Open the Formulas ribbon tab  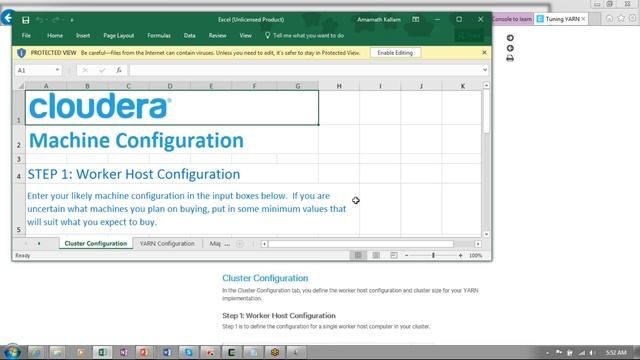pyautogui.click(x=159, y=36)
